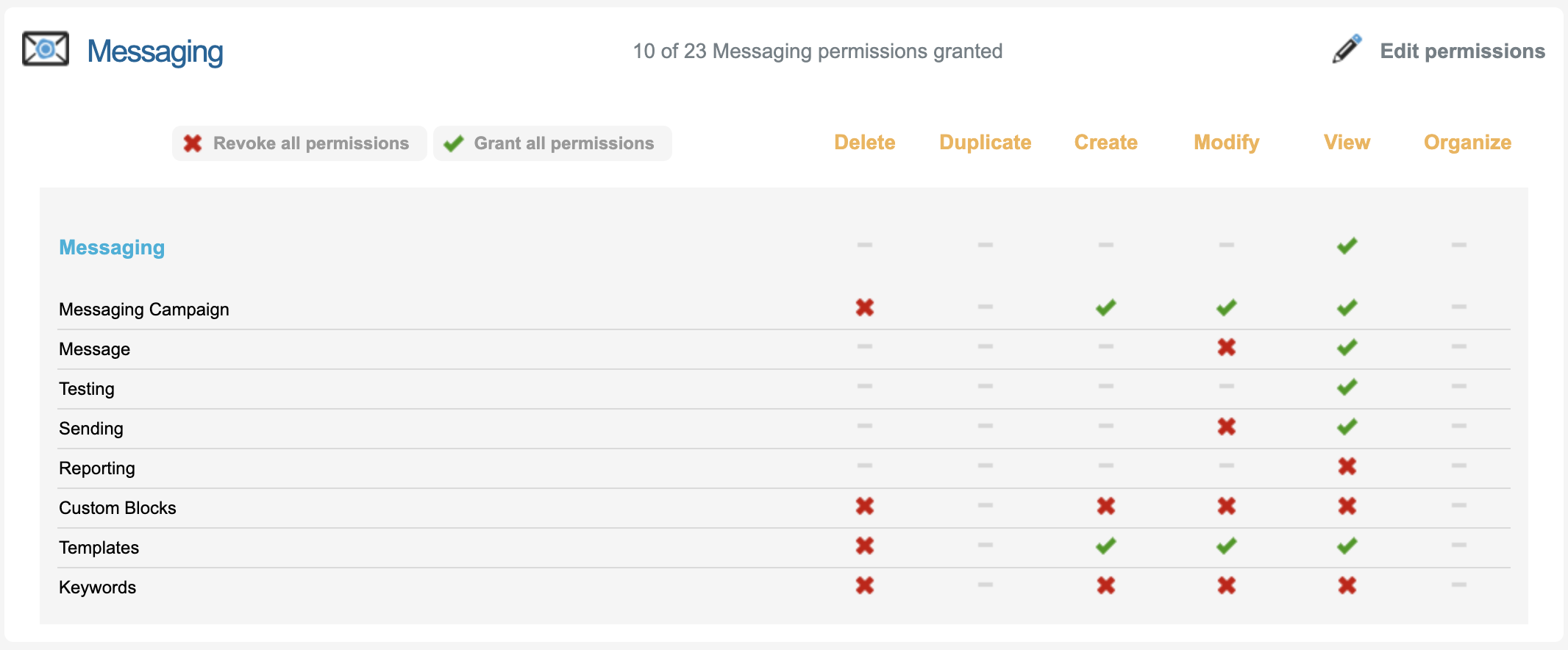Click the Messaging row View green checkmark
The width and height of the screenshot is (1568, 650).
[x=1347, y=246]
